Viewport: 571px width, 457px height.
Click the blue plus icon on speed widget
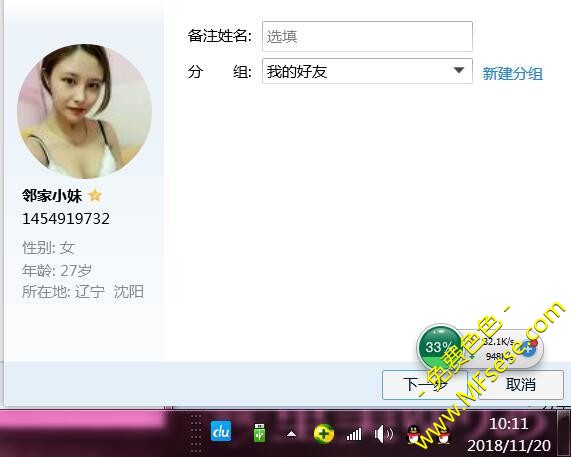pyautogui.click(x=528, y=348)
